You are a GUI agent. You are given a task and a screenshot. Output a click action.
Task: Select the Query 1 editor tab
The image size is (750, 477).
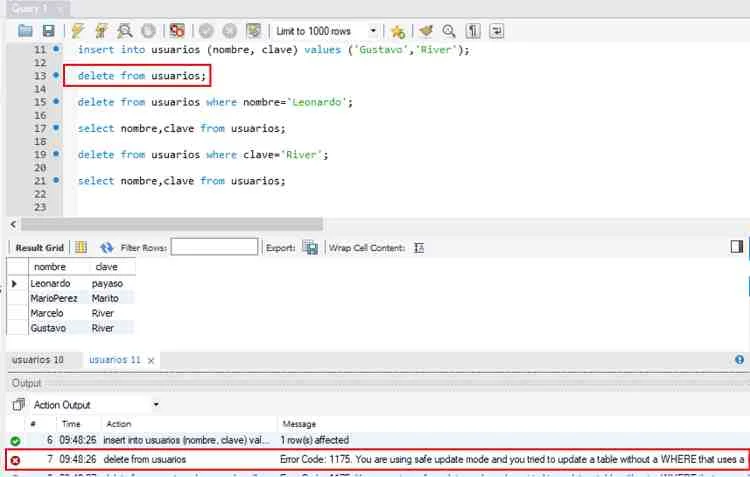pyautogui.click(x=30, y=7)
